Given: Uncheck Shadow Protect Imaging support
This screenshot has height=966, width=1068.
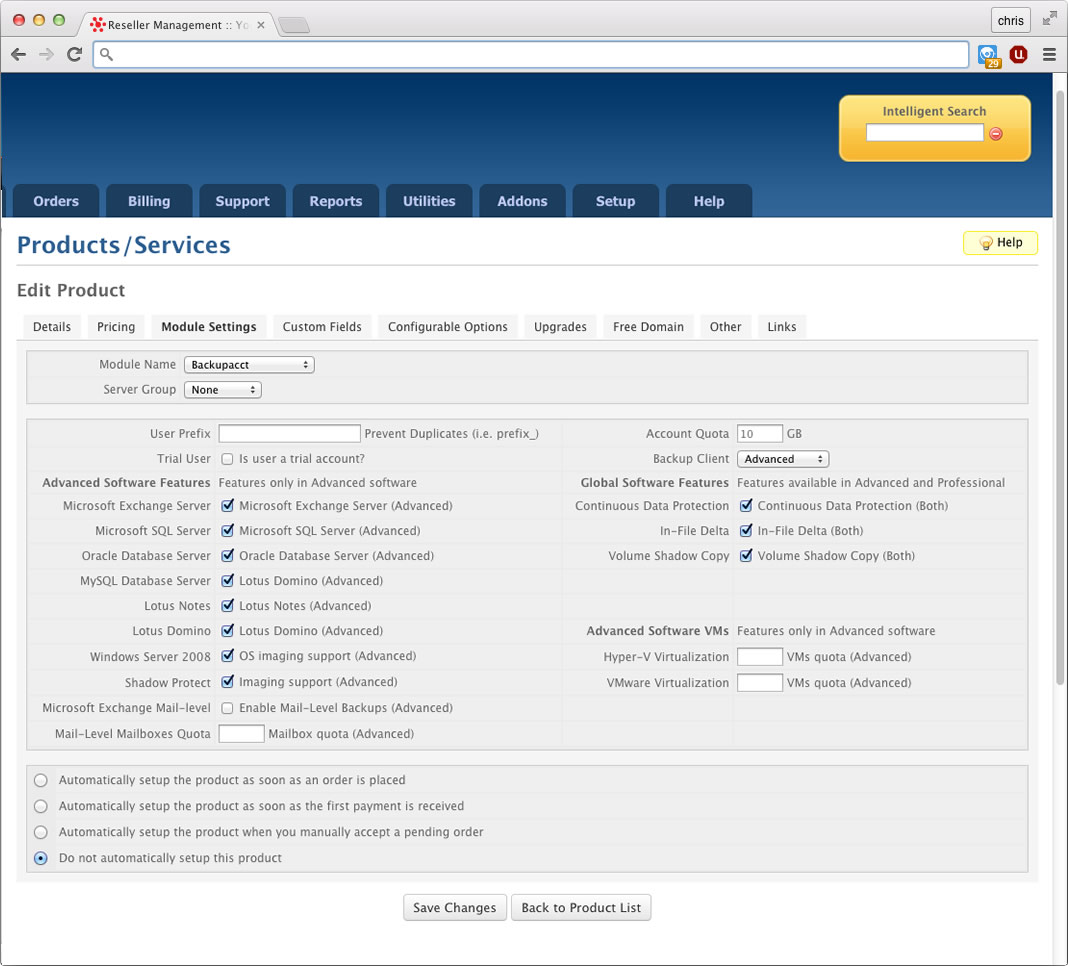Looking at the screenshot, I should 227,682.
